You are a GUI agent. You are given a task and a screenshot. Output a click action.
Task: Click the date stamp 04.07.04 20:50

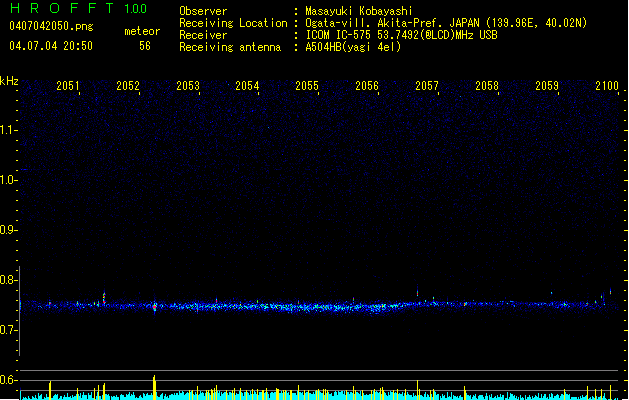[x=51, y=46]
